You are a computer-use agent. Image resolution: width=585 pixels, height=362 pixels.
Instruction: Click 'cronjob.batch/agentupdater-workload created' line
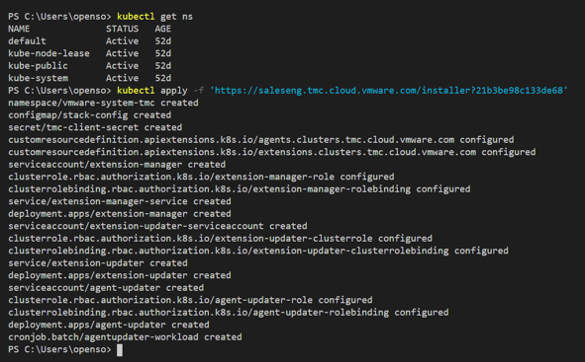[125, 337]
